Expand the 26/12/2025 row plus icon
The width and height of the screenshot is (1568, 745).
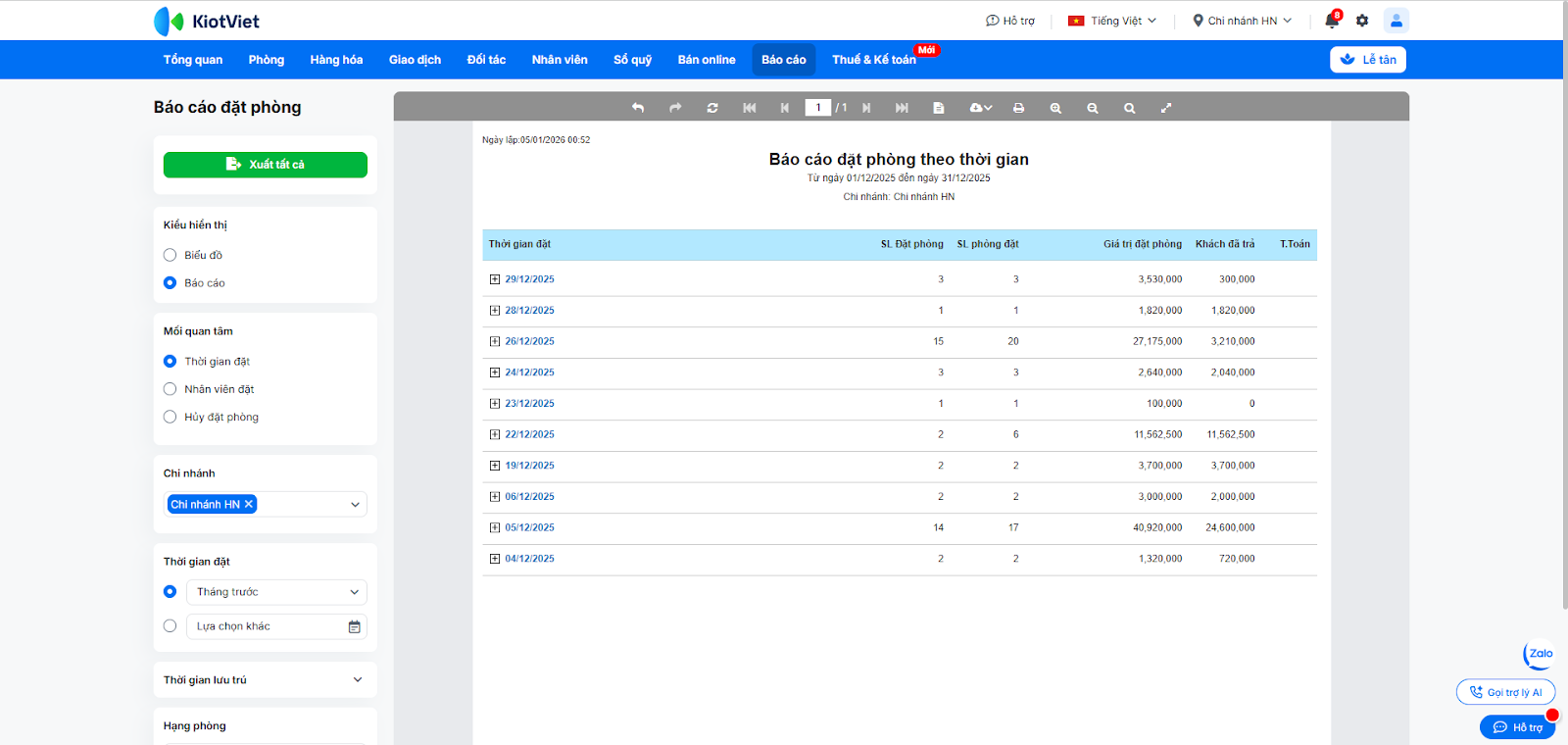tap(495, 341)
